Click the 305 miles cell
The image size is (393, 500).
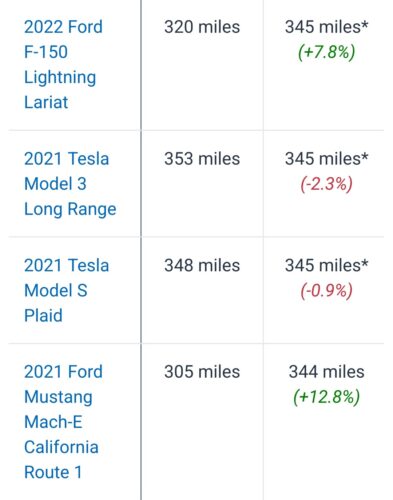[x=202, y=372]
